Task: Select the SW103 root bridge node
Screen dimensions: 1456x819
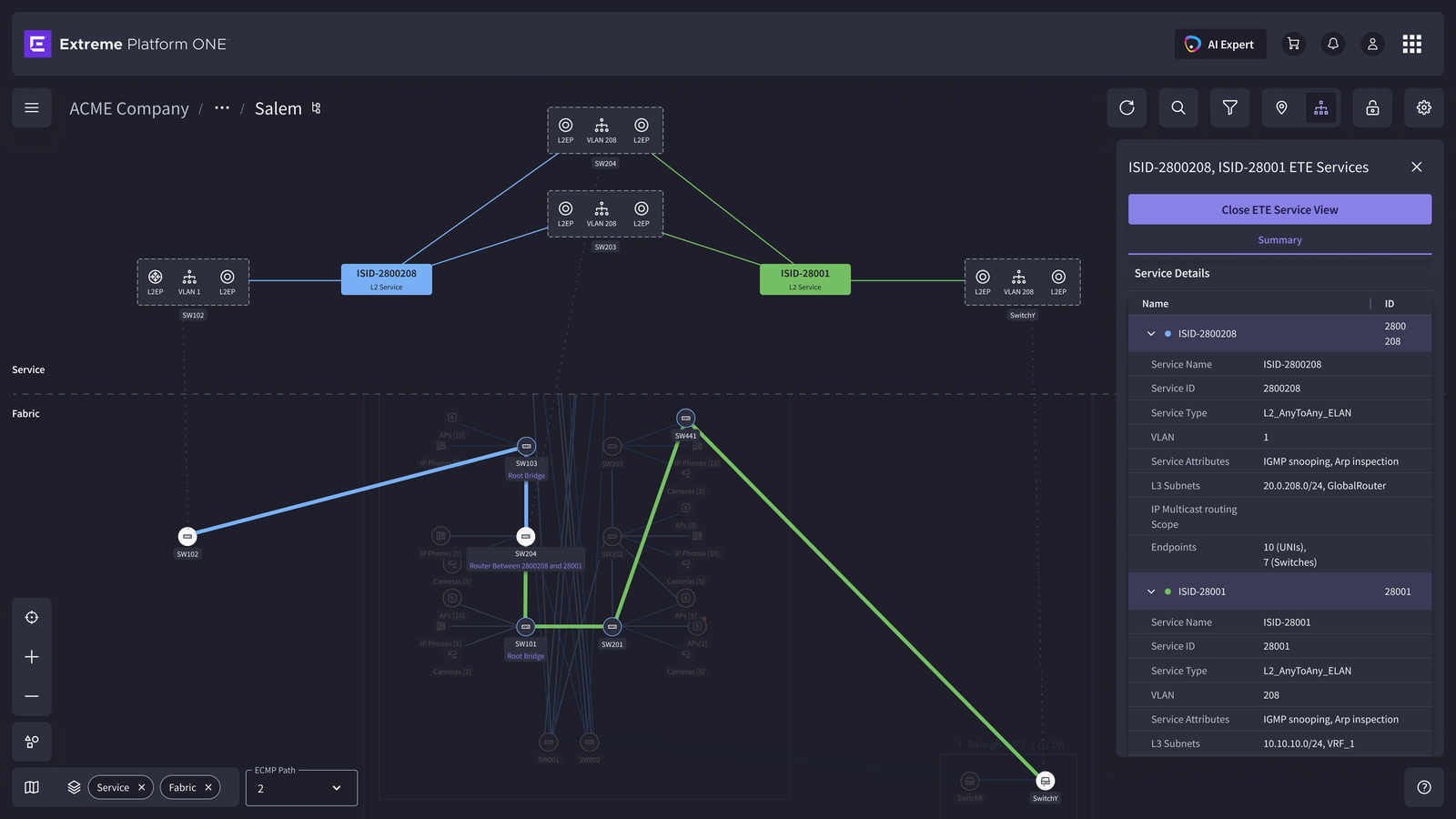Action: coord(526,447)
